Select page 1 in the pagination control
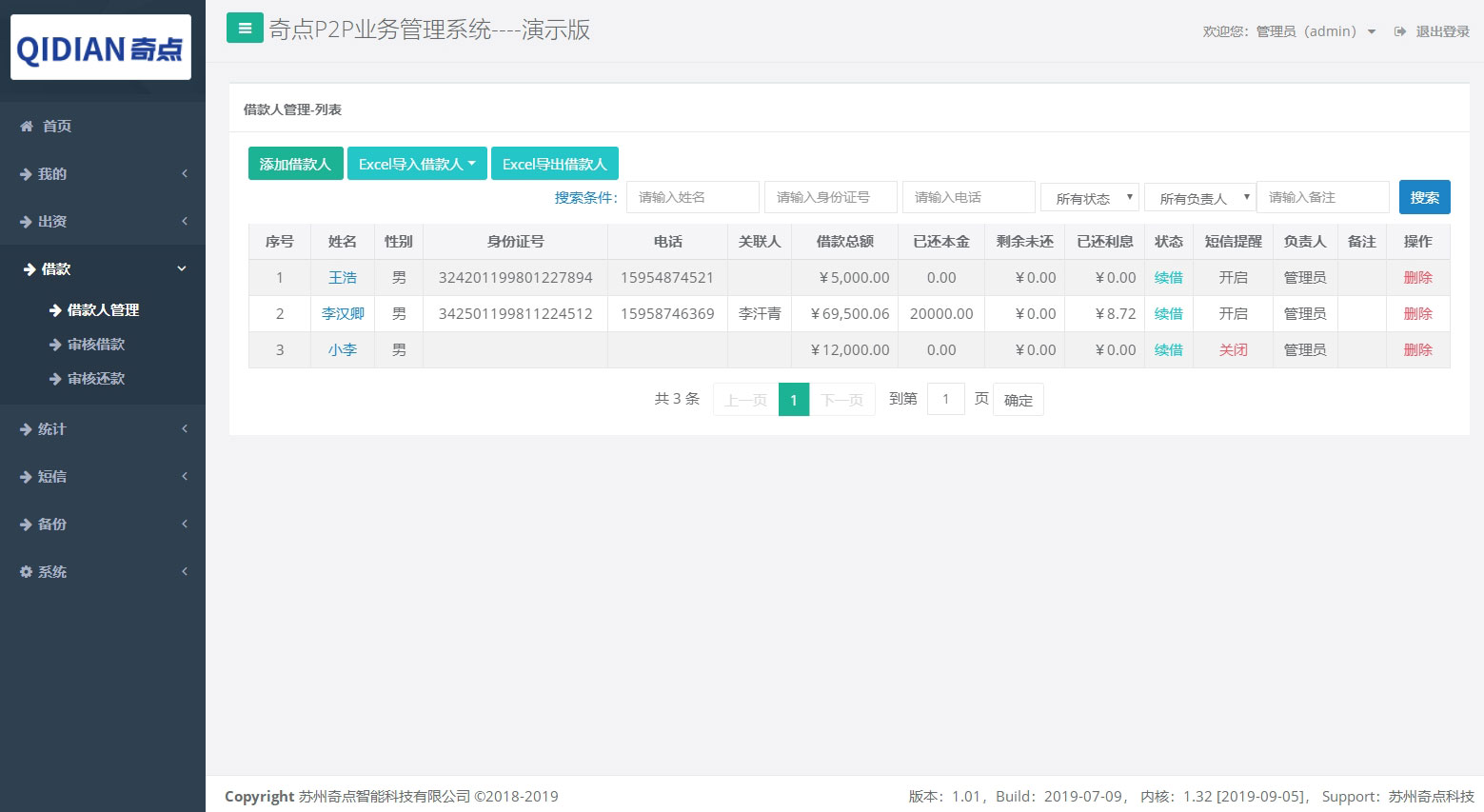 coord(794,399)
